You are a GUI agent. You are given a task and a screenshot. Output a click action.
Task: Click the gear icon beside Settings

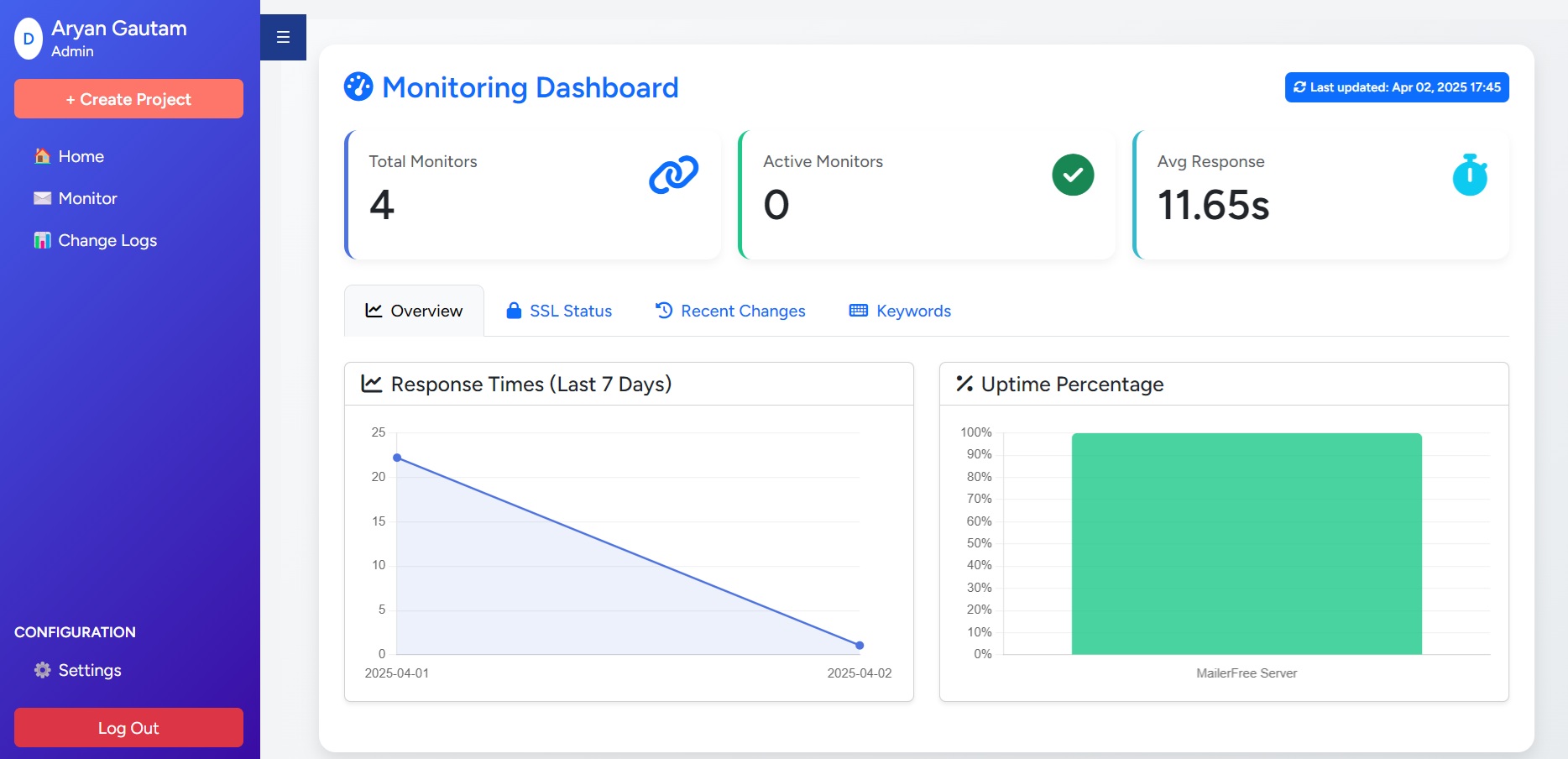pos(42,670)
